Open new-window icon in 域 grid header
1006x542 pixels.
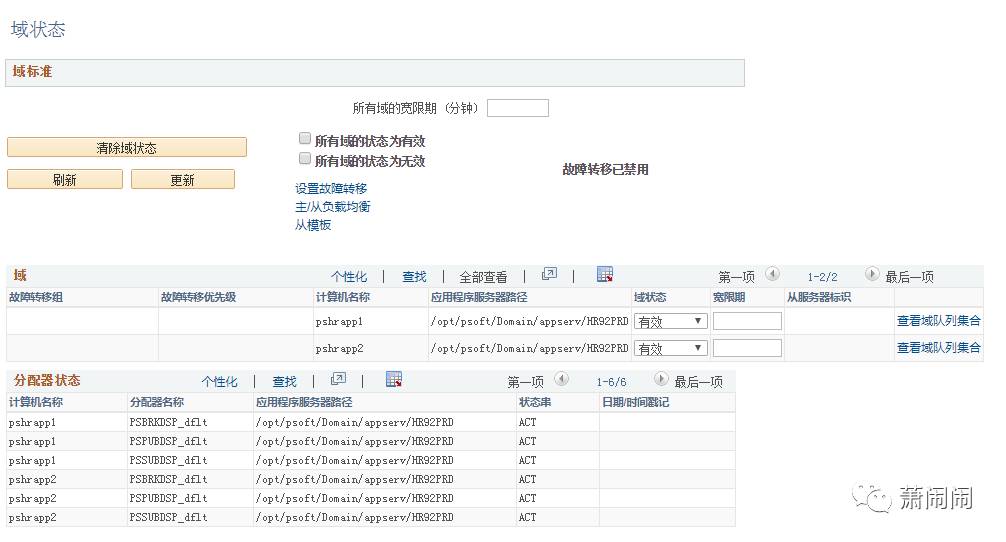pyautogui.click(x=549, y=275)
